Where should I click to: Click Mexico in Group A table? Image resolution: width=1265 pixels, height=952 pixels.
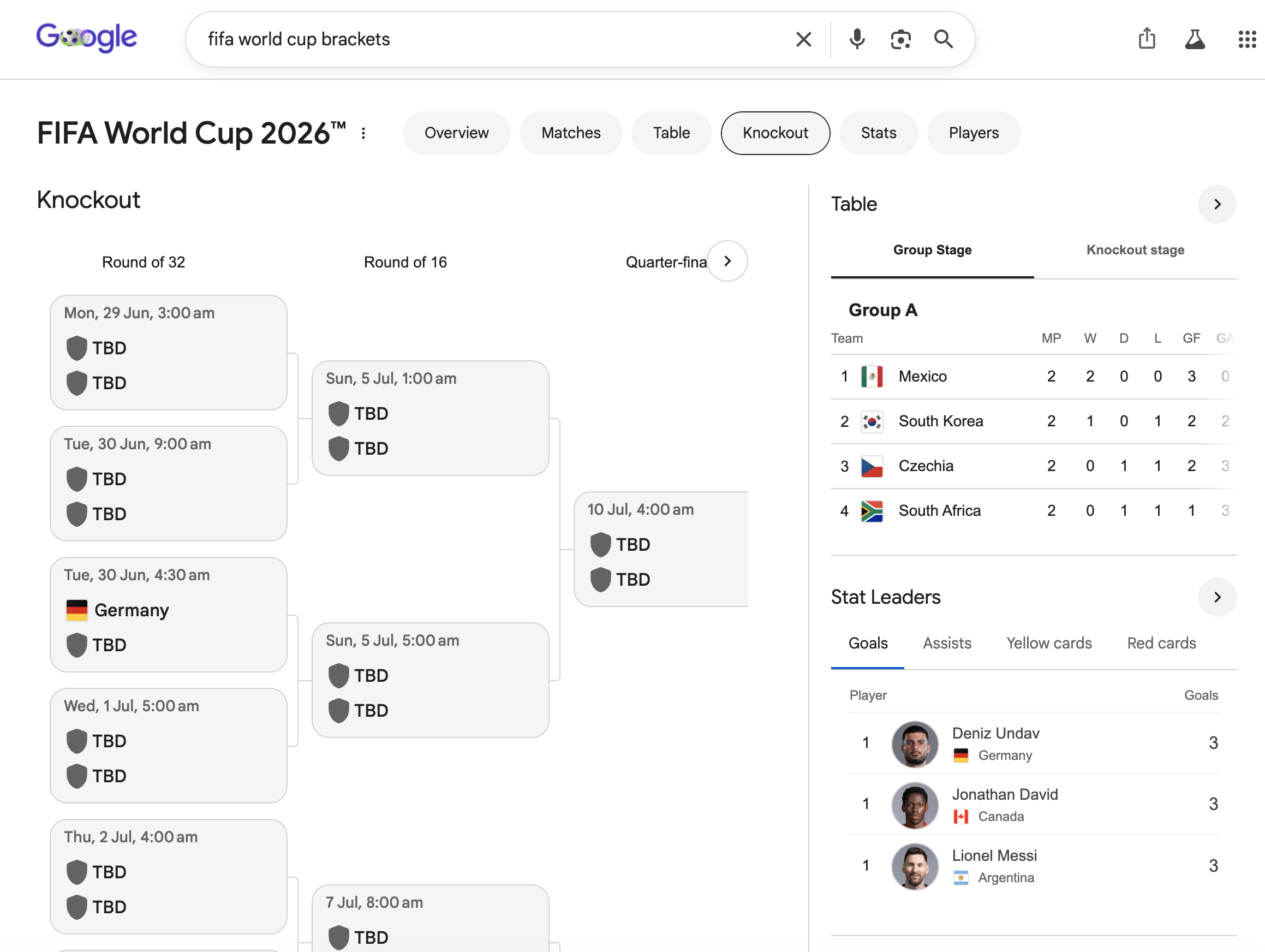[922, 377]
